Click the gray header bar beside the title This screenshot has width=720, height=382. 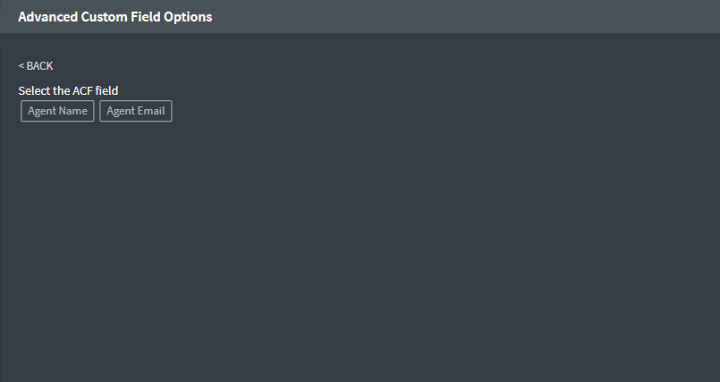click(459, 17)
